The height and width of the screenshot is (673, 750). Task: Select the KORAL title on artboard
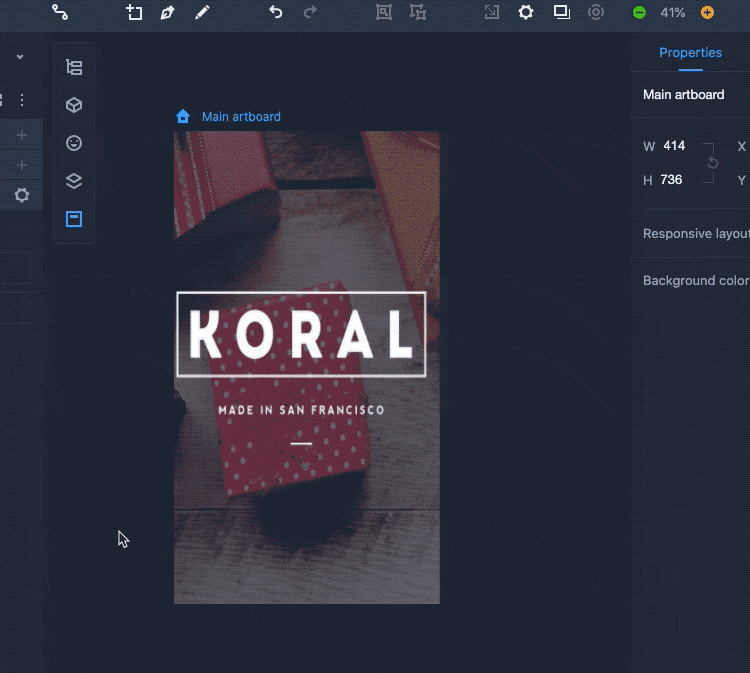point(301,334)
